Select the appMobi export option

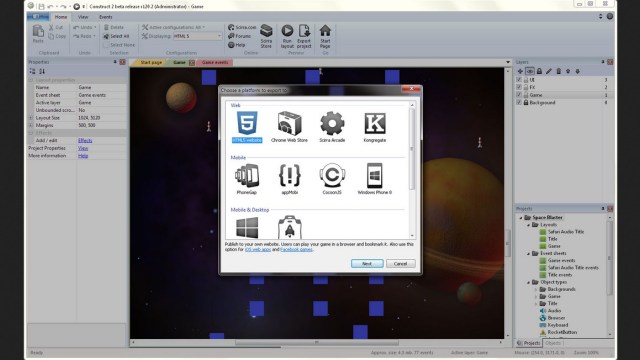[289, 179]
